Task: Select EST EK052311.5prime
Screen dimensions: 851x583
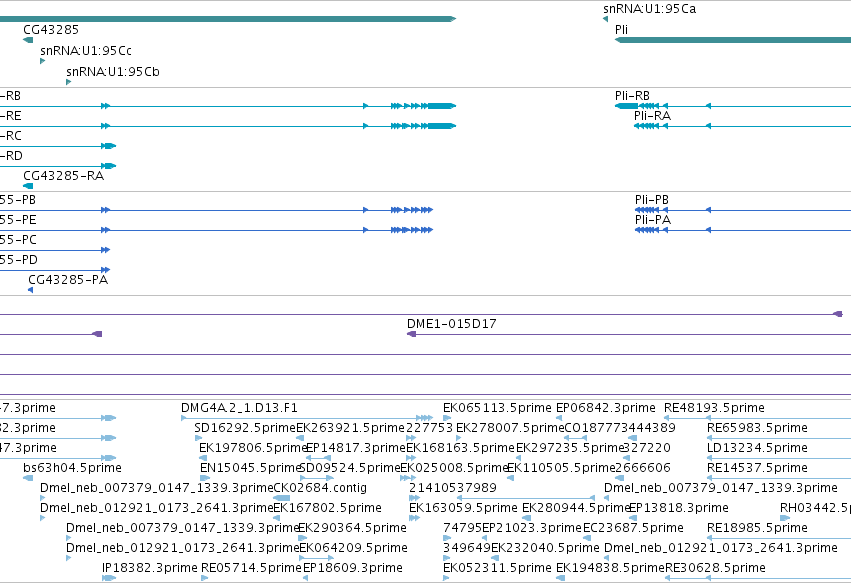Action: [x=497, y=568]
